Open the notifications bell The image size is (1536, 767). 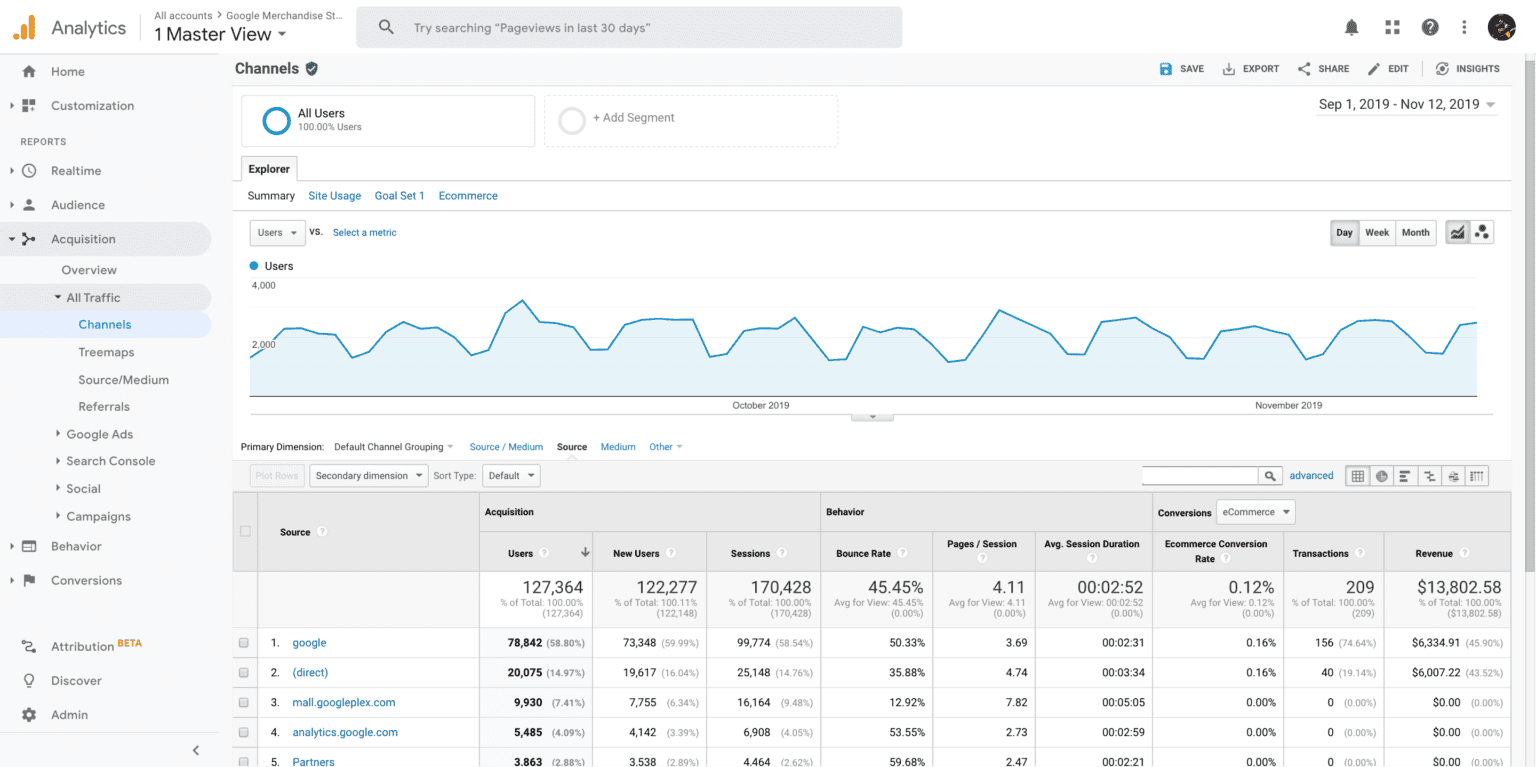(1352, 27)
